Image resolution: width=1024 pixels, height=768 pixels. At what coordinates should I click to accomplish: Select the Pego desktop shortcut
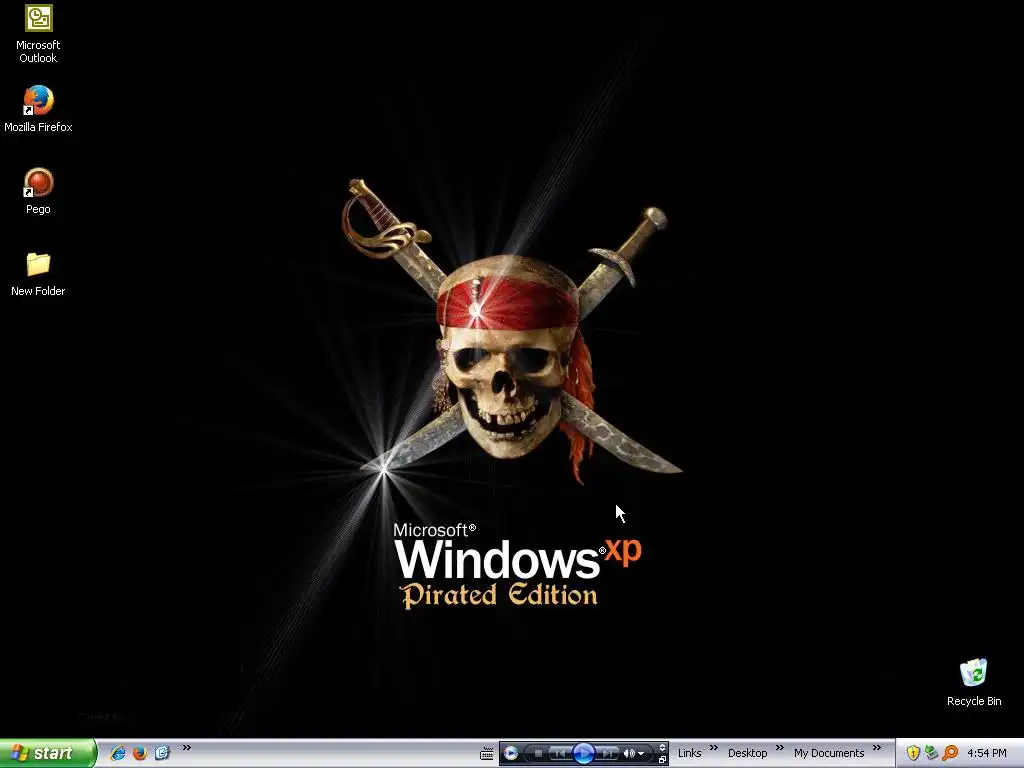coord(38,191)
